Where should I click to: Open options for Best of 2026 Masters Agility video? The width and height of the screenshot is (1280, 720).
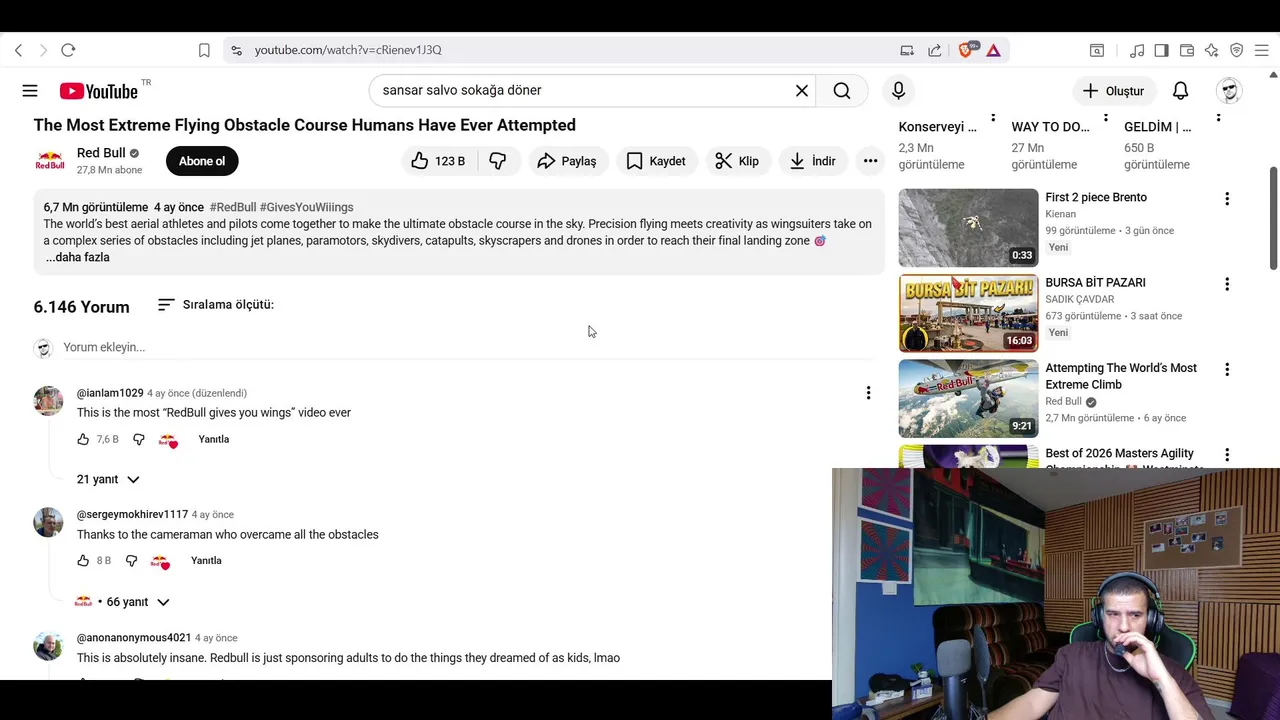point(1226,455)
